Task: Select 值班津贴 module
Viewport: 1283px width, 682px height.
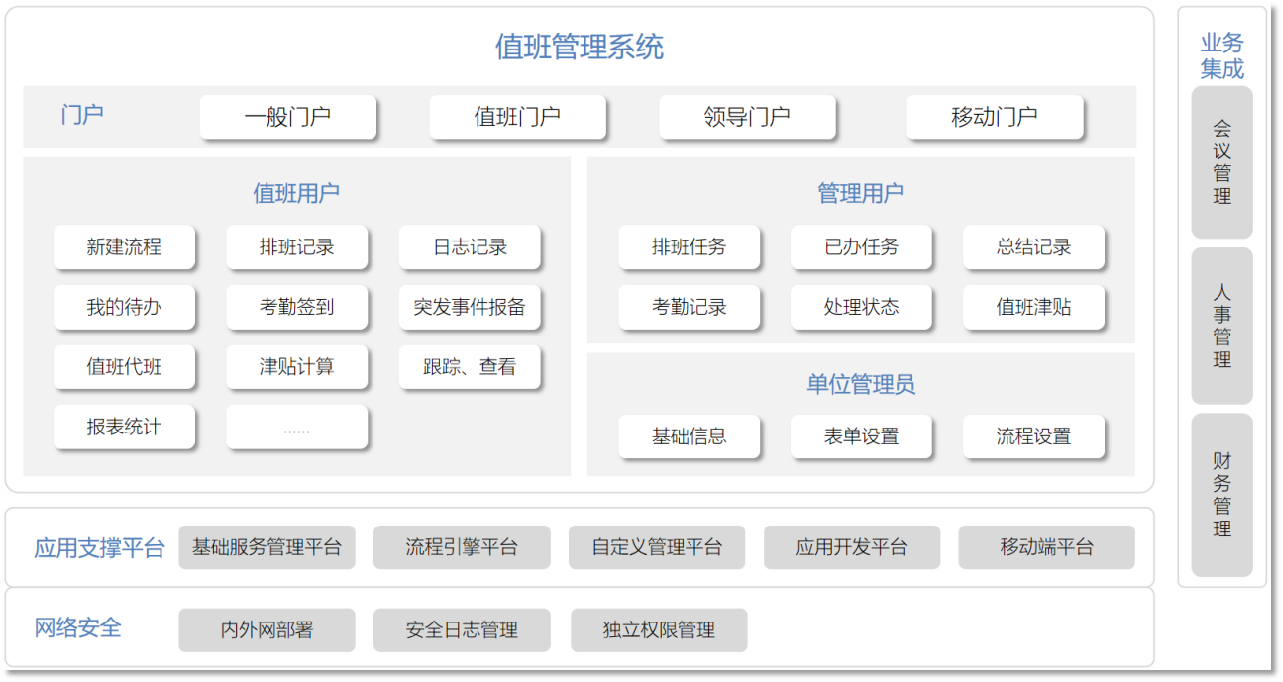Action: pyautogui.click(x=1033, y=307)
